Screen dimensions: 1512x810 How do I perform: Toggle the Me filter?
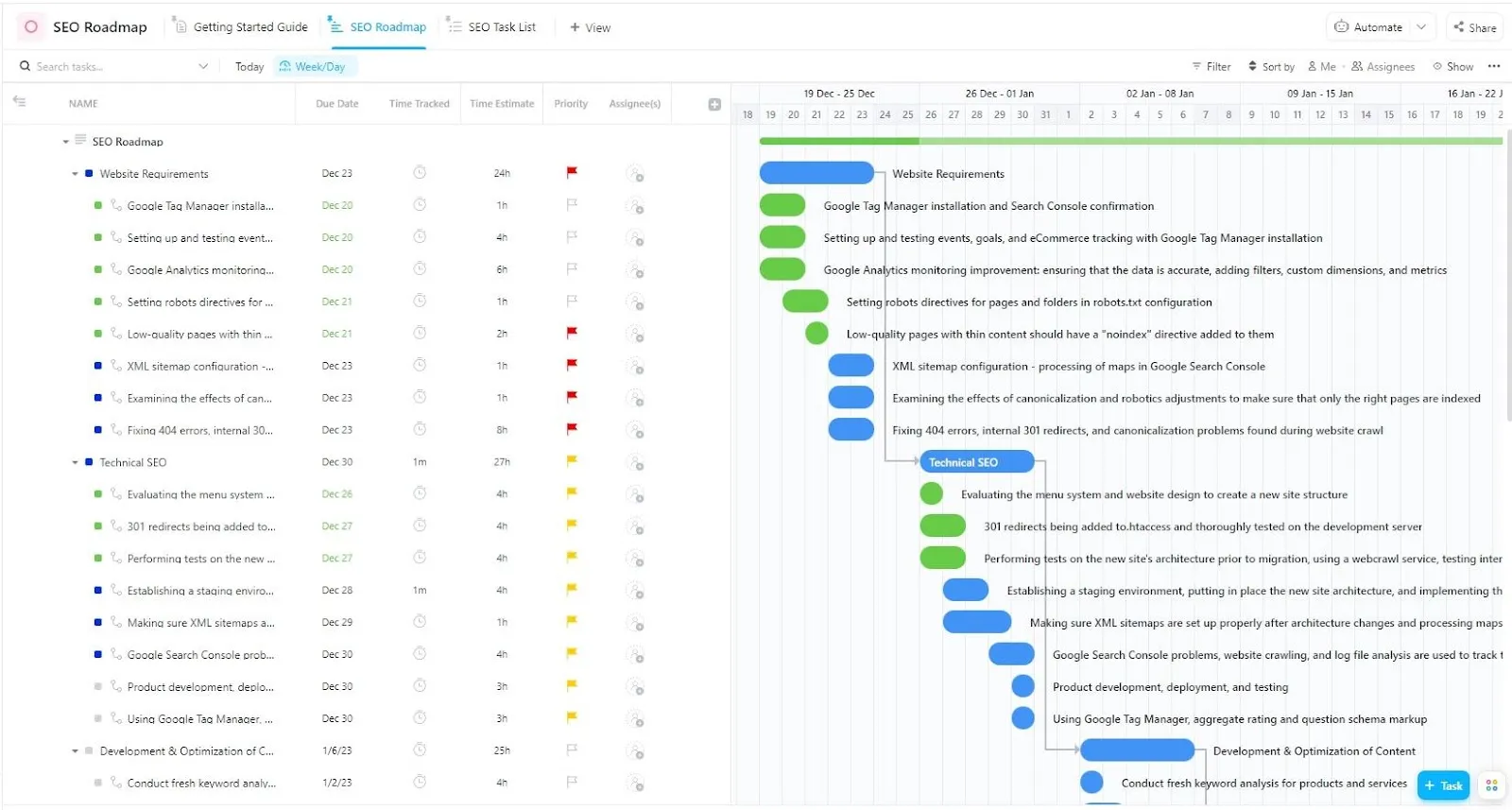coord(1321,66)
